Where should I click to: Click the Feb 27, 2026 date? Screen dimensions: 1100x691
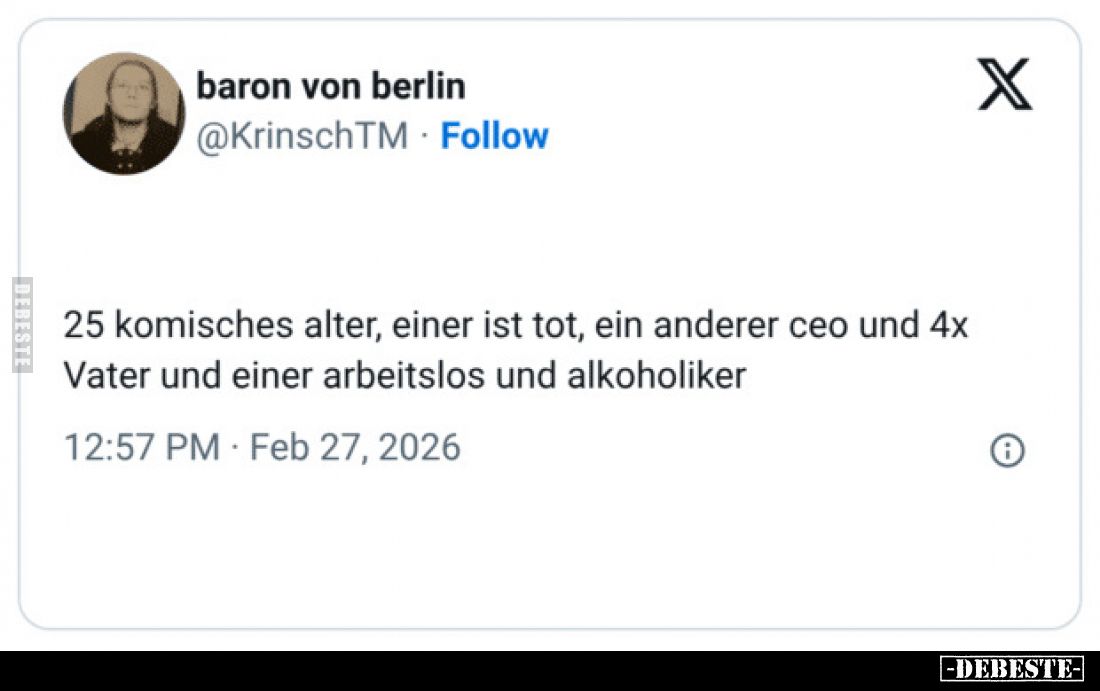355,447
